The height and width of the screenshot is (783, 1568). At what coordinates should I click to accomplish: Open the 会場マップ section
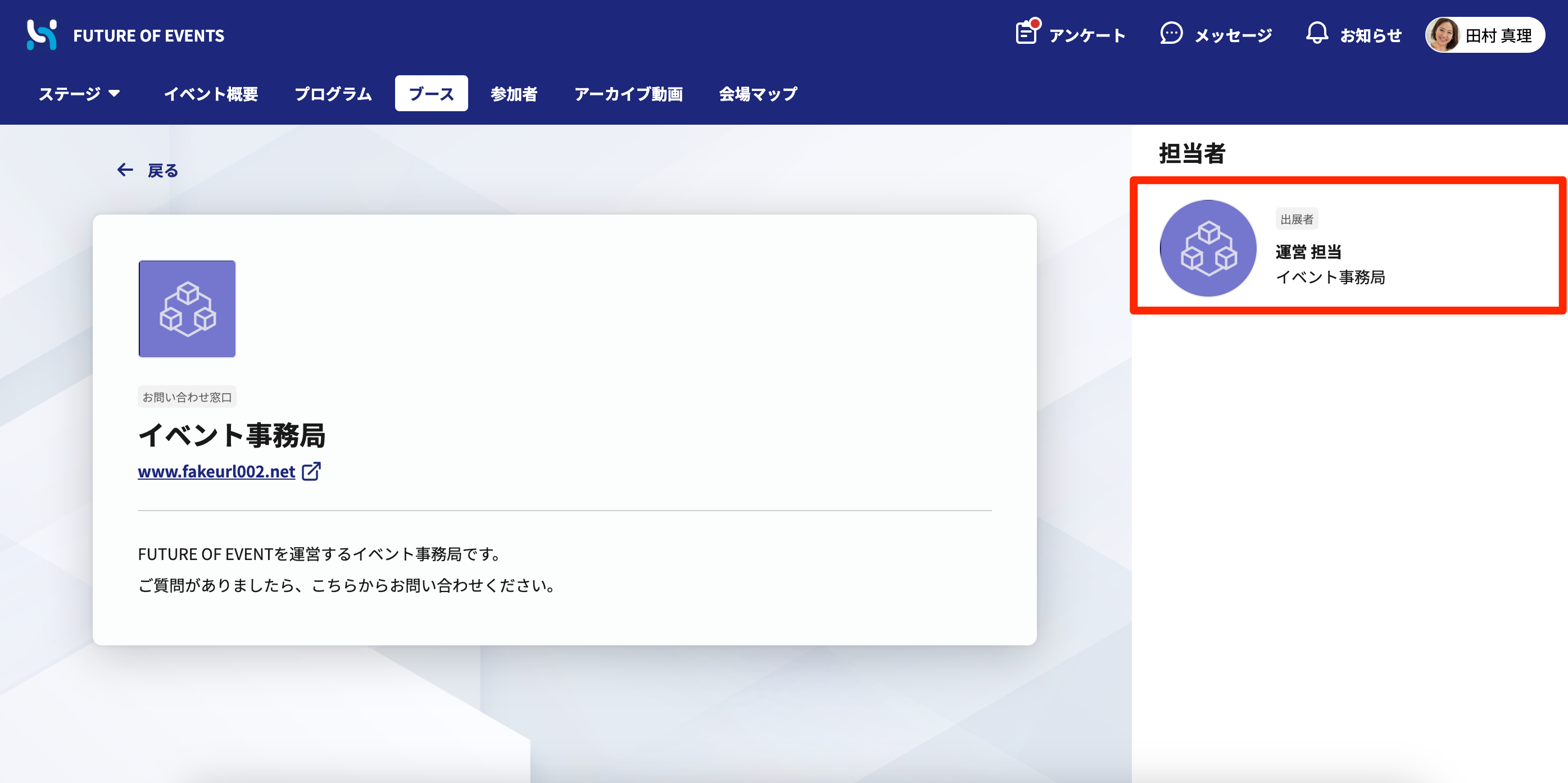[758, 94]
